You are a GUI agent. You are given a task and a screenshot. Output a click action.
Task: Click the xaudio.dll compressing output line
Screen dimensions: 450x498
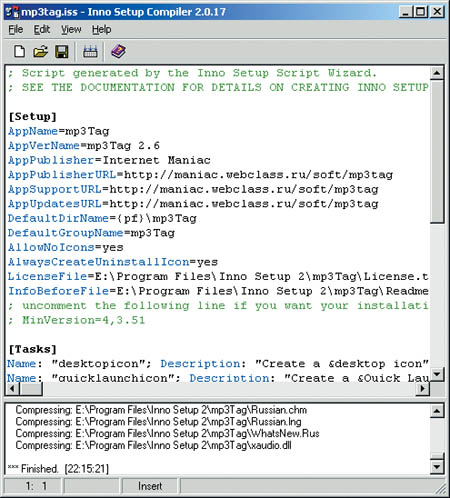[x=153, y=446]
